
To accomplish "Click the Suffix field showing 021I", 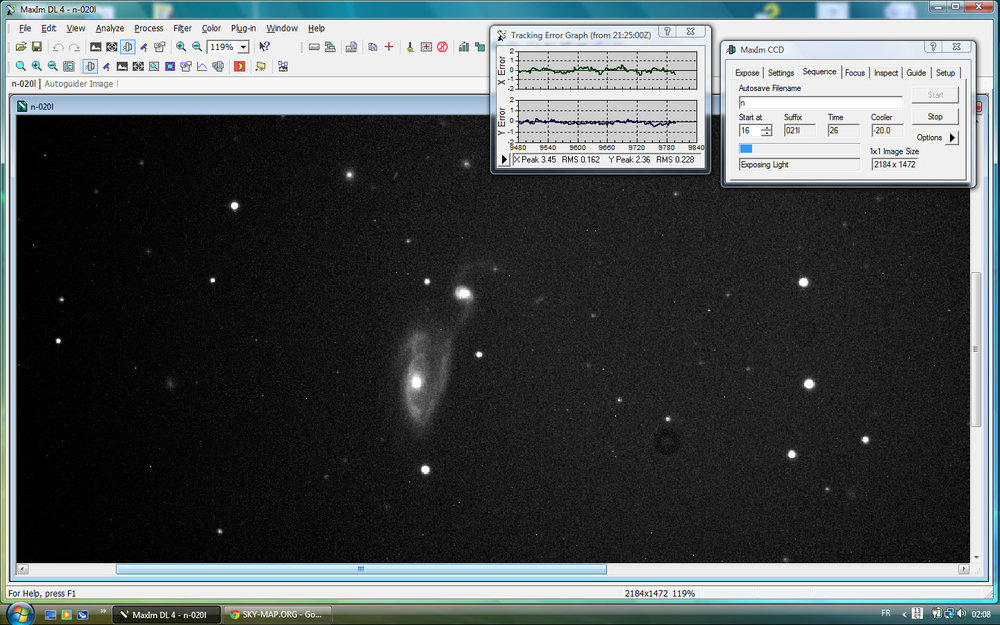I will 799,130.
